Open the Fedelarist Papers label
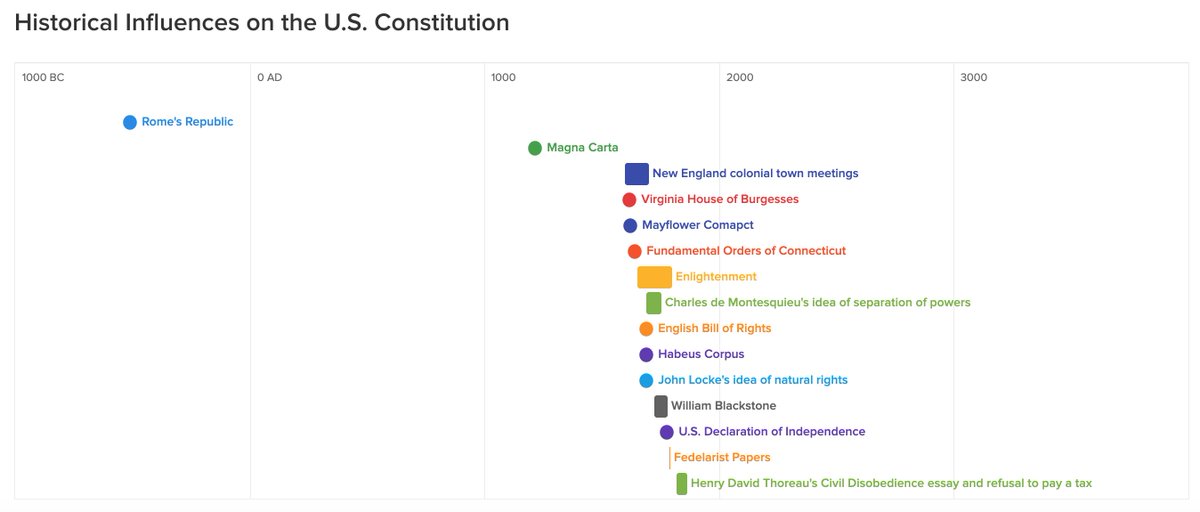The height and width of the screenshot is (512, 1200). (722, 458)
